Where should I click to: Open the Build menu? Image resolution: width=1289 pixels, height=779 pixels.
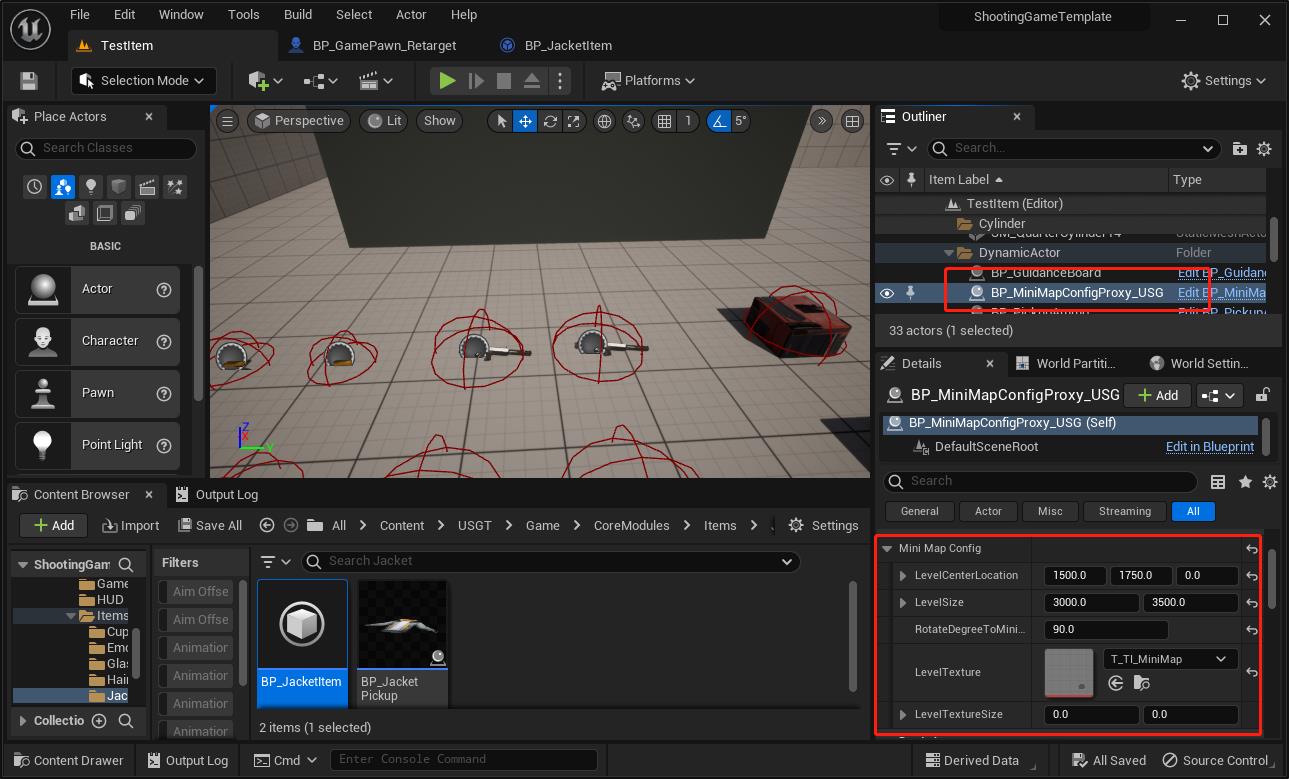click(298, 15)
